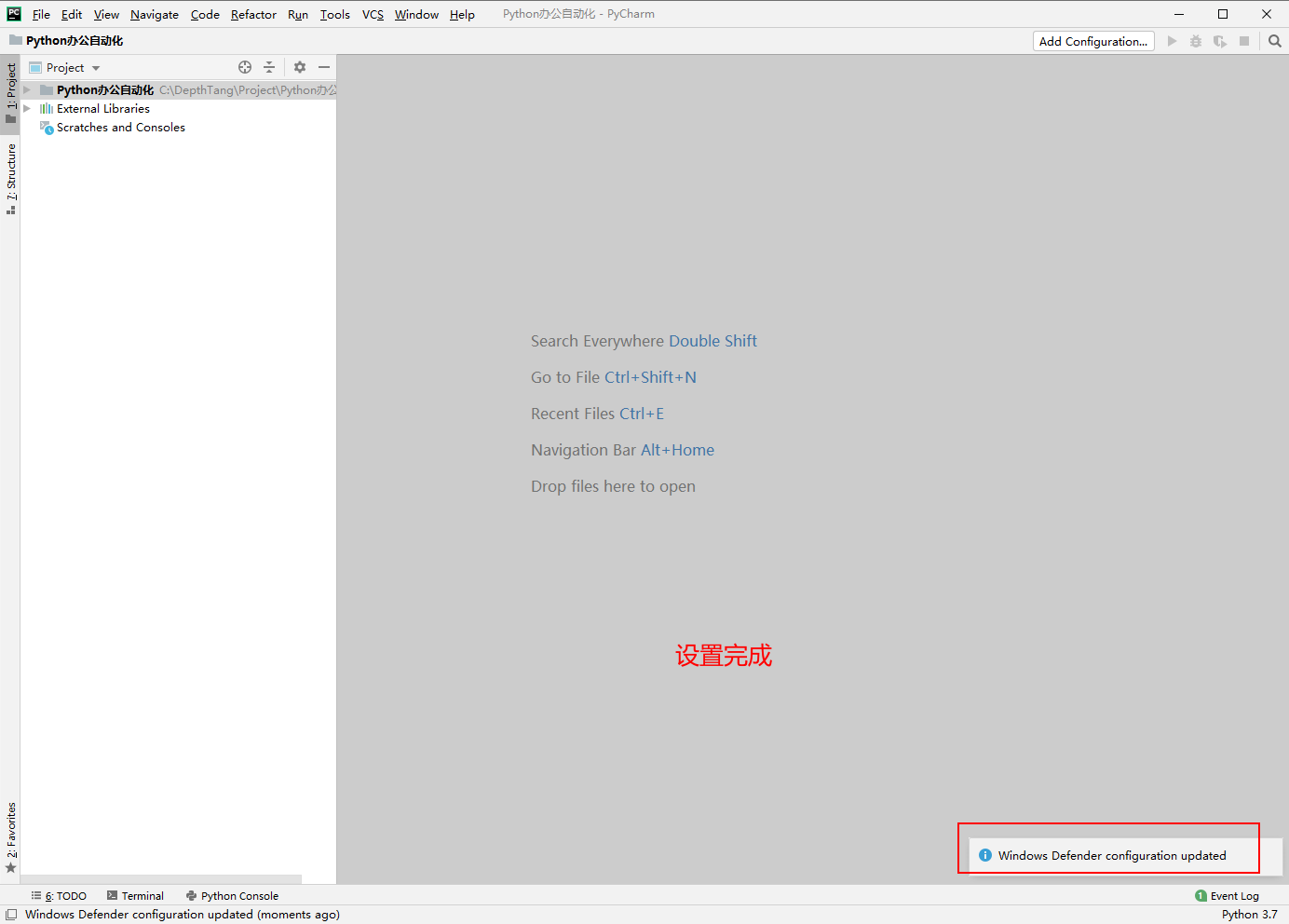Click the Add Configuration button

[1093, 41]
